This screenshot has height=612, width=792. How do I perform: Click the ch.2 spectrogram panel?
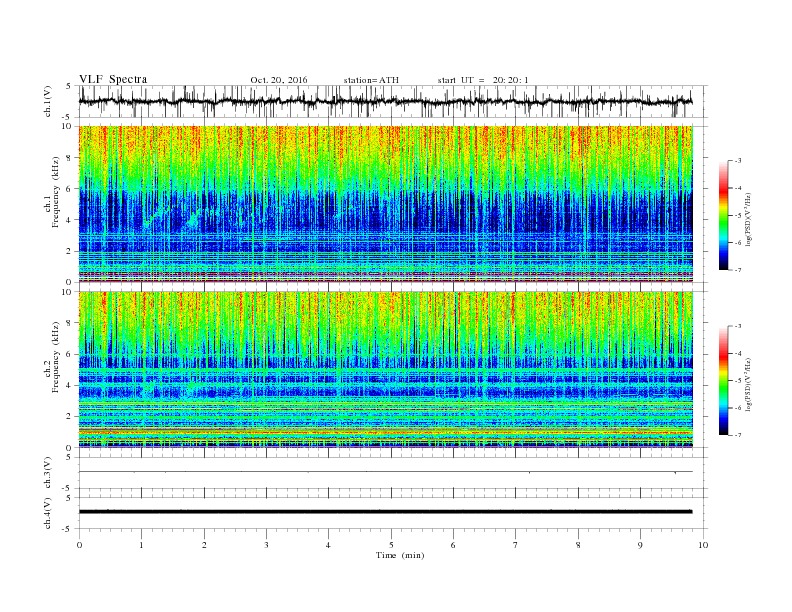pos(386,369)
